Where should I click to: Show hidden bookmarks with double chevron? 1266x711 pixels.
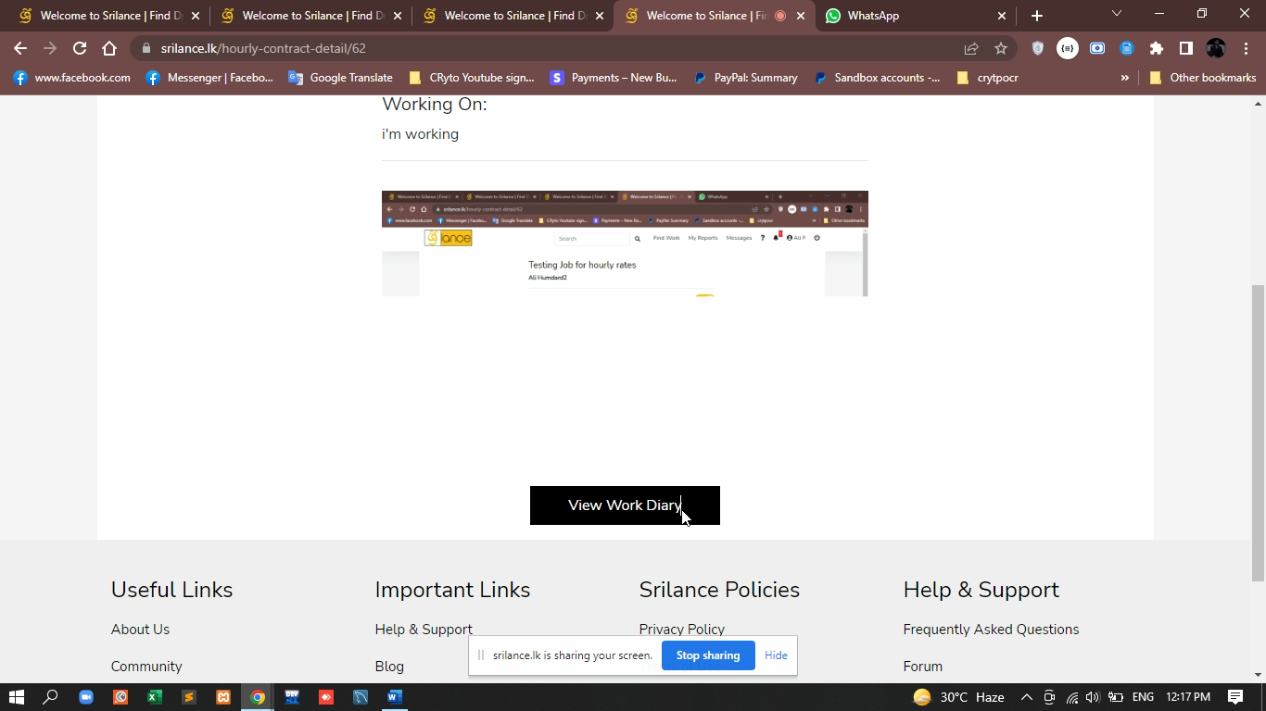click(1125, 77)
